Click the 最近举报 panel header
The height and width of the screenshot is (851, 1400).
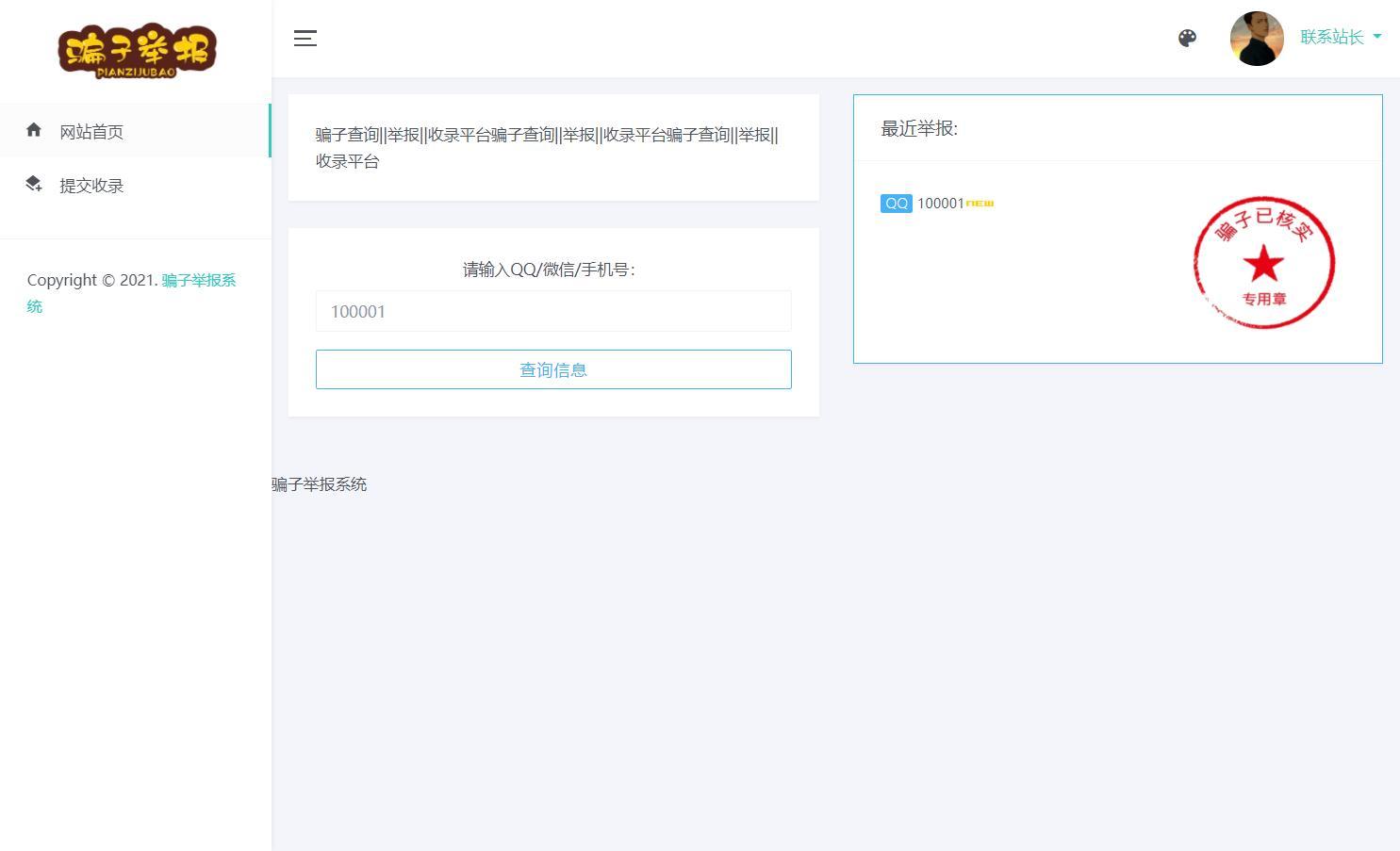(919, 129)
